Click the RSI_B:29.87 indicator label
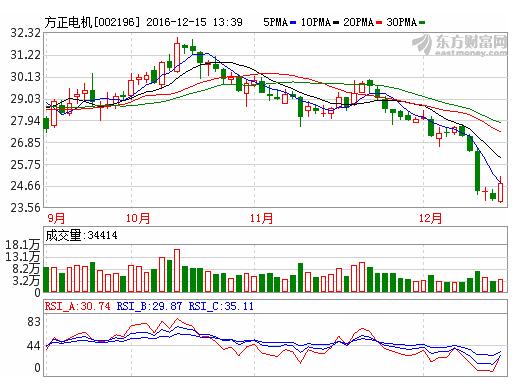Image resolution: width=530 pixels, height=390 pixels. [x=149, y=306]
